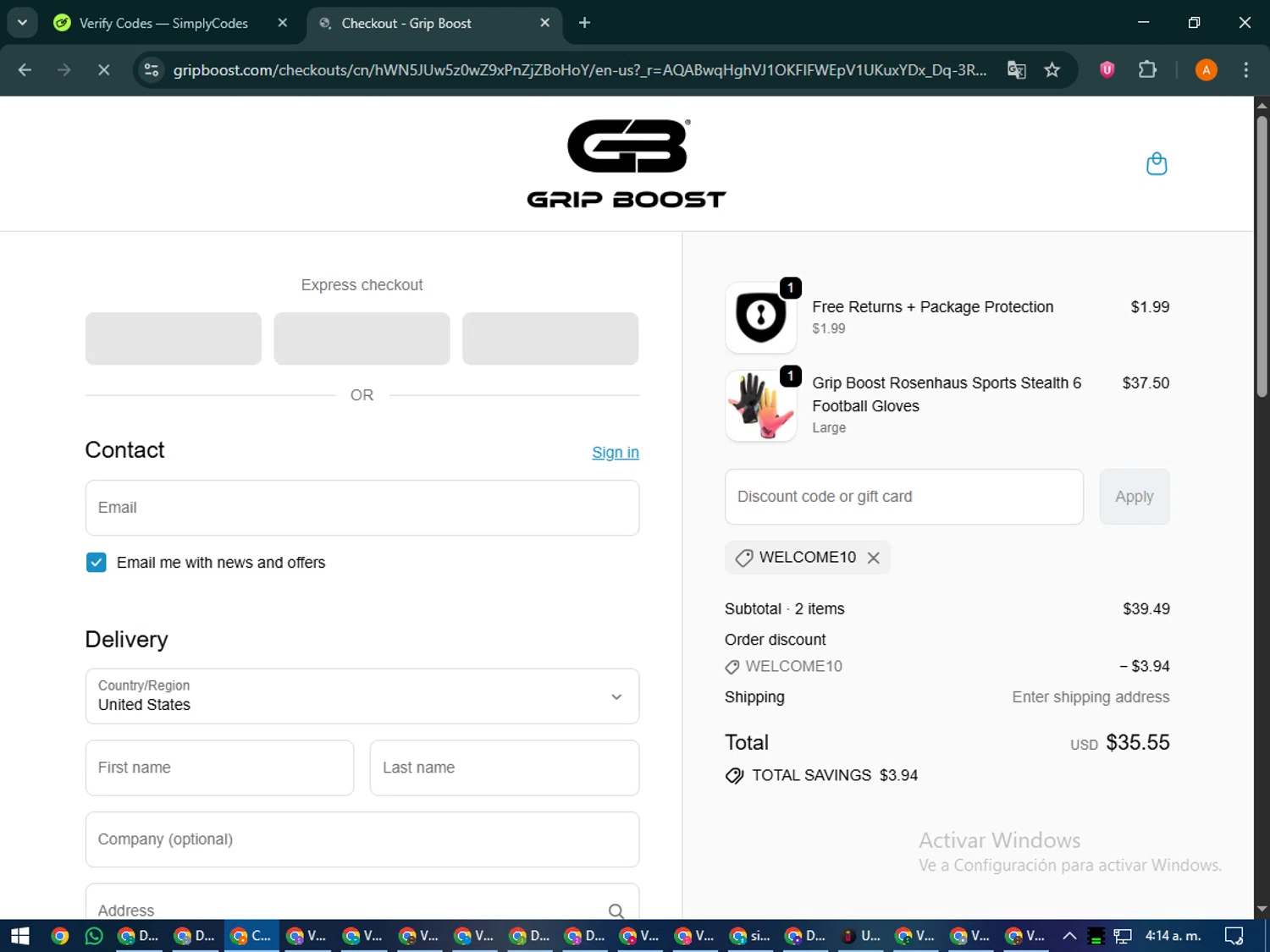
Task: Select the Checkout - Grip Boost tab
Action: [406, 23]
